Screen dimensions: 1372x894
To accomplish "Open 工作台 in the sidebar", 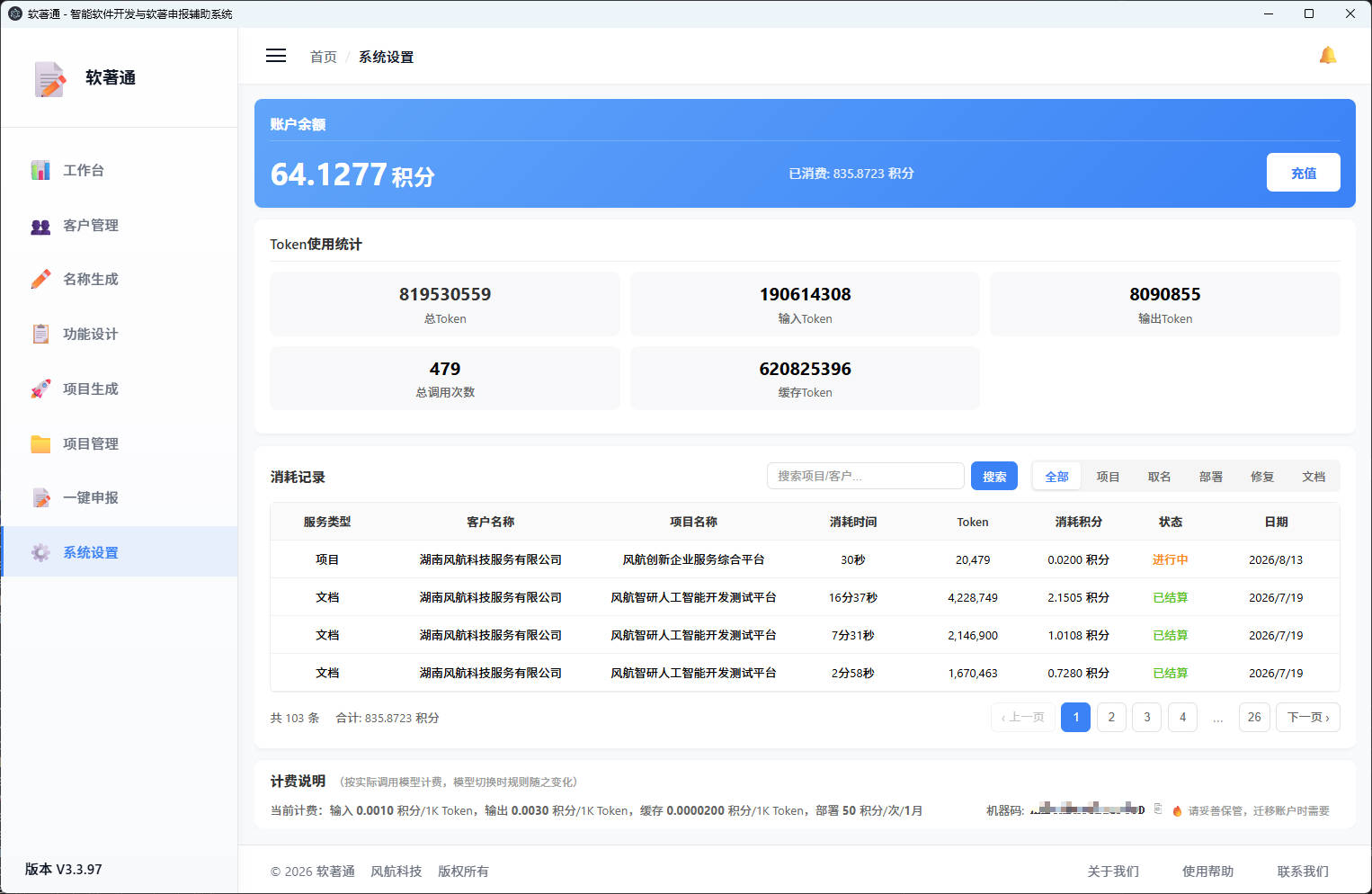I will [119, 170].
